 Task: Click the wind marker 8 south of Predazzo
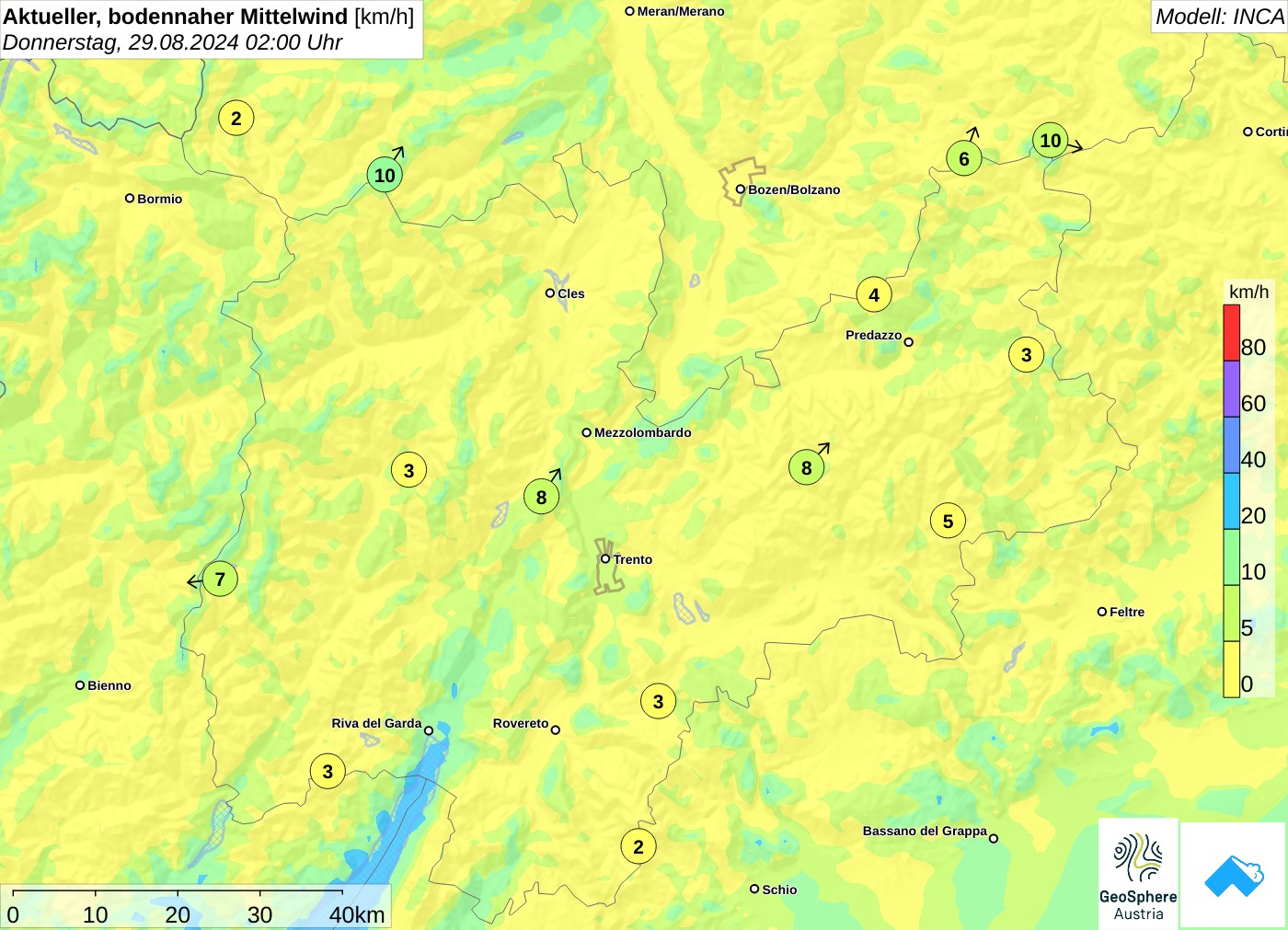pos(807,467)
